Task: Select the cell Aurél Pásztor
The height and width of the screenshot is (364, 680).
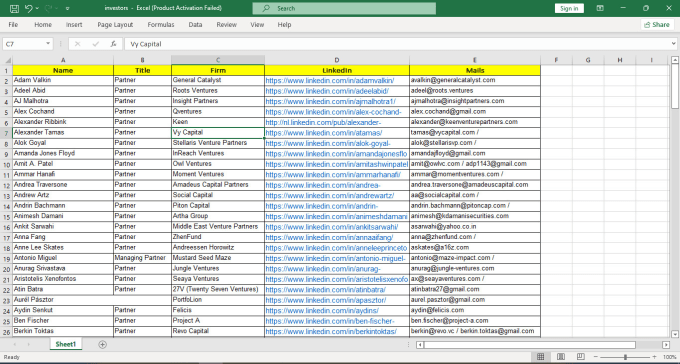Action: click(x=63, y=300)
